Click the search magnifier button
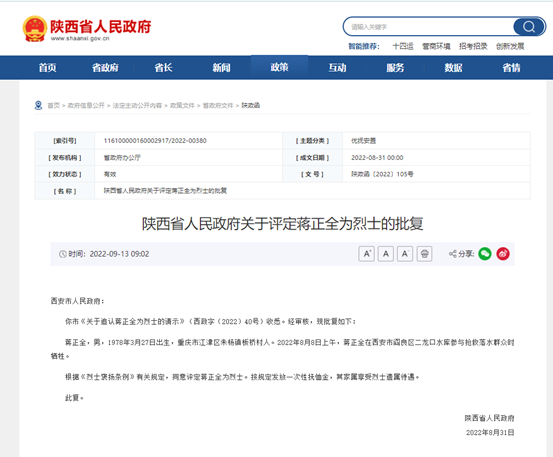Screen dimensions: 553x457 529,26
